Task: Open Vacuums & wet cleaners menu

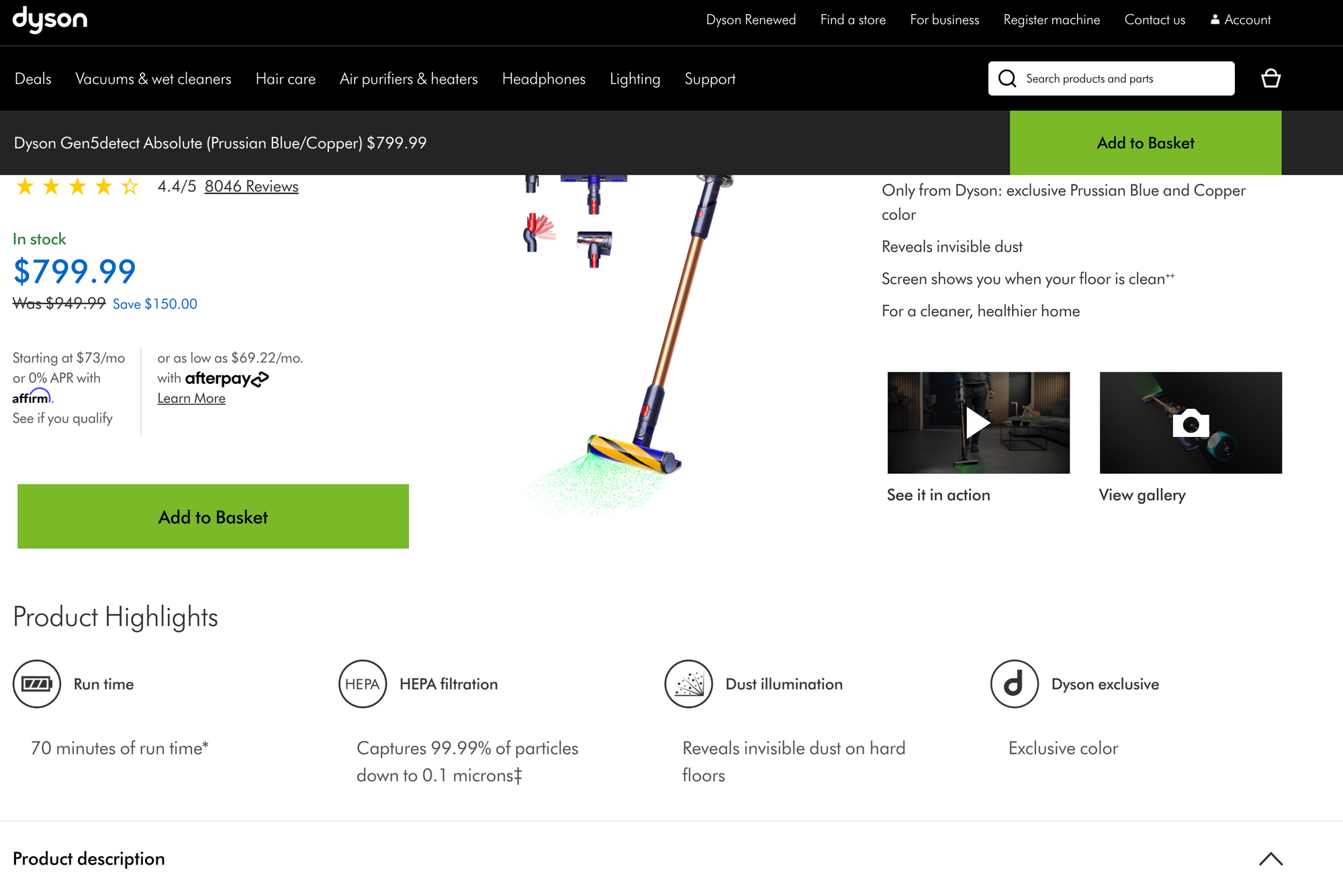Action: pos(153,79)
